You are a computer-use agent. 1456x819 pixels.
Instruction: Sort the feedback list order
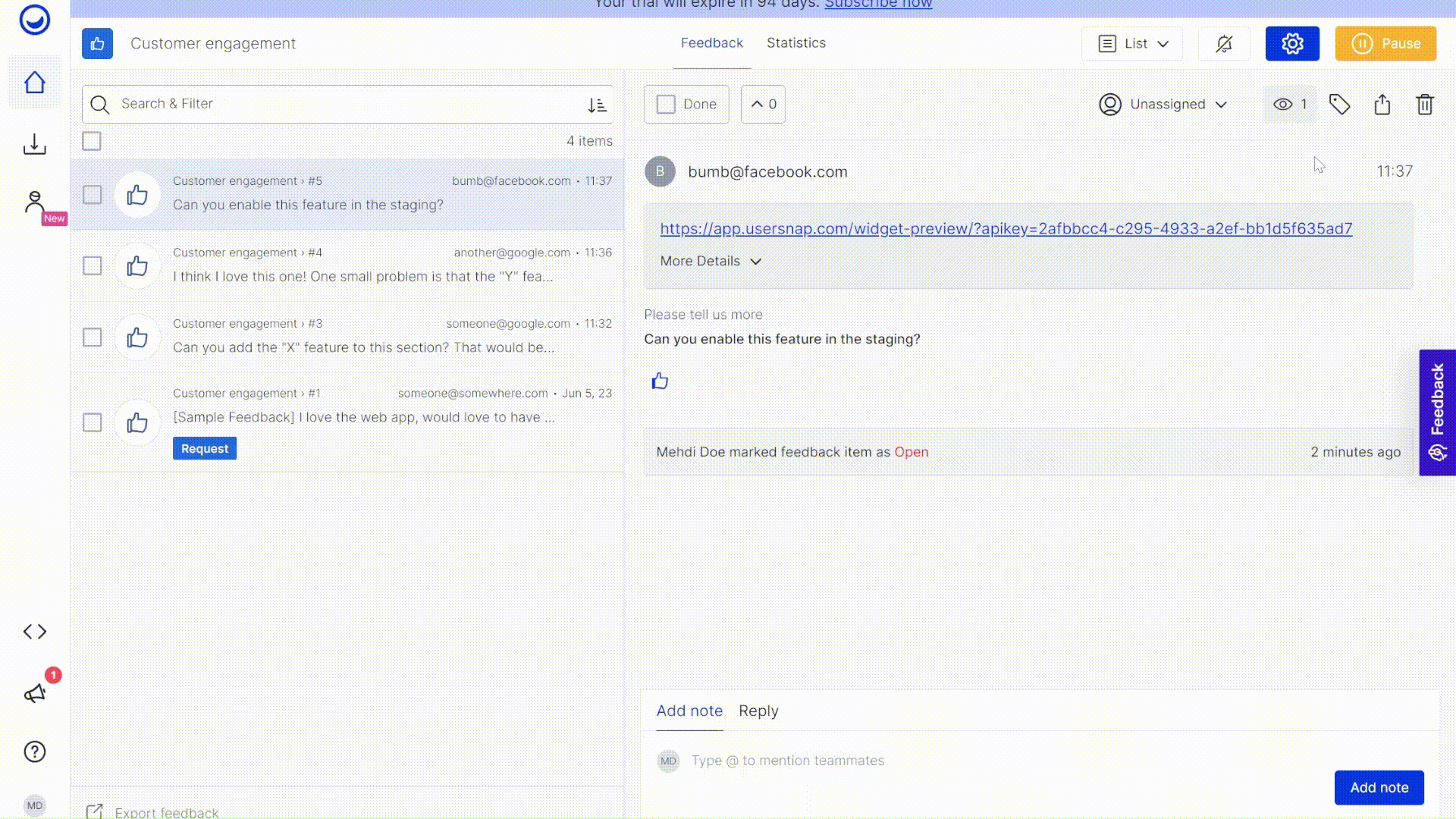pos(597,105)
